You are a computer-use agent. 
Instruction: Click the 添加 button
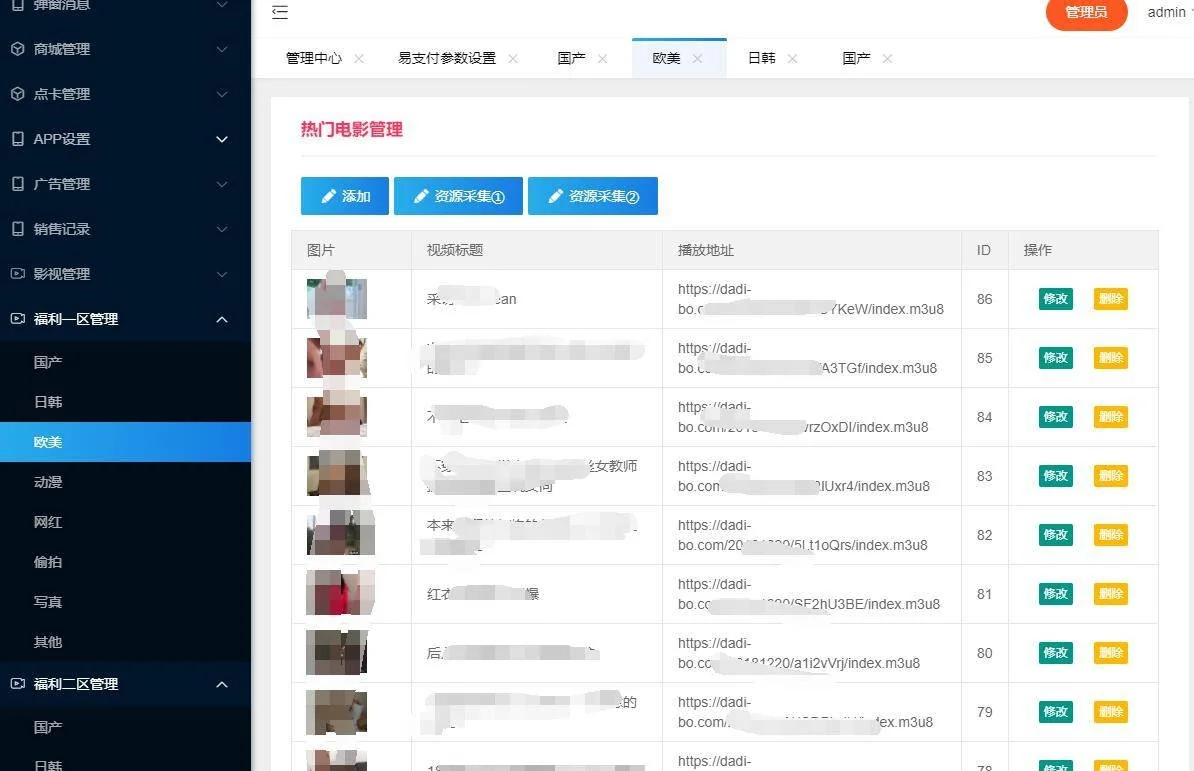344,197
